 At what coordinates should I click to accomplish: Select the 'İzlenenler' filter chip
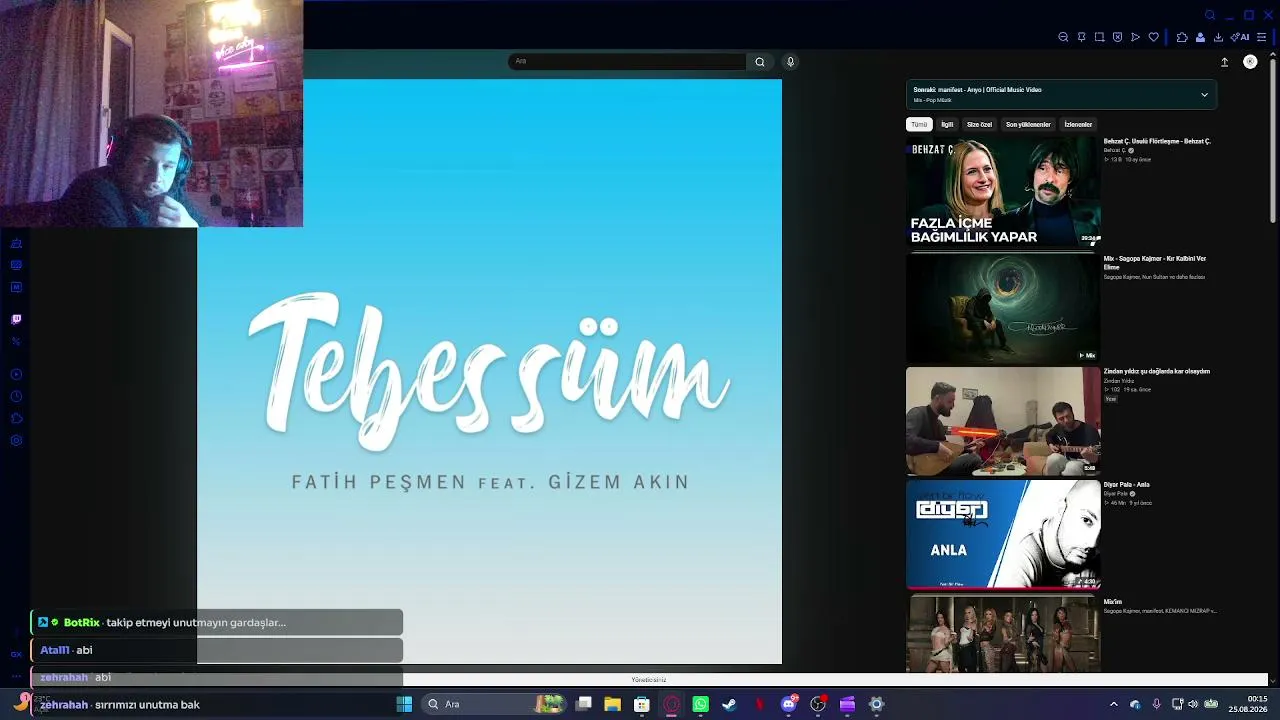click(1078, 125)
